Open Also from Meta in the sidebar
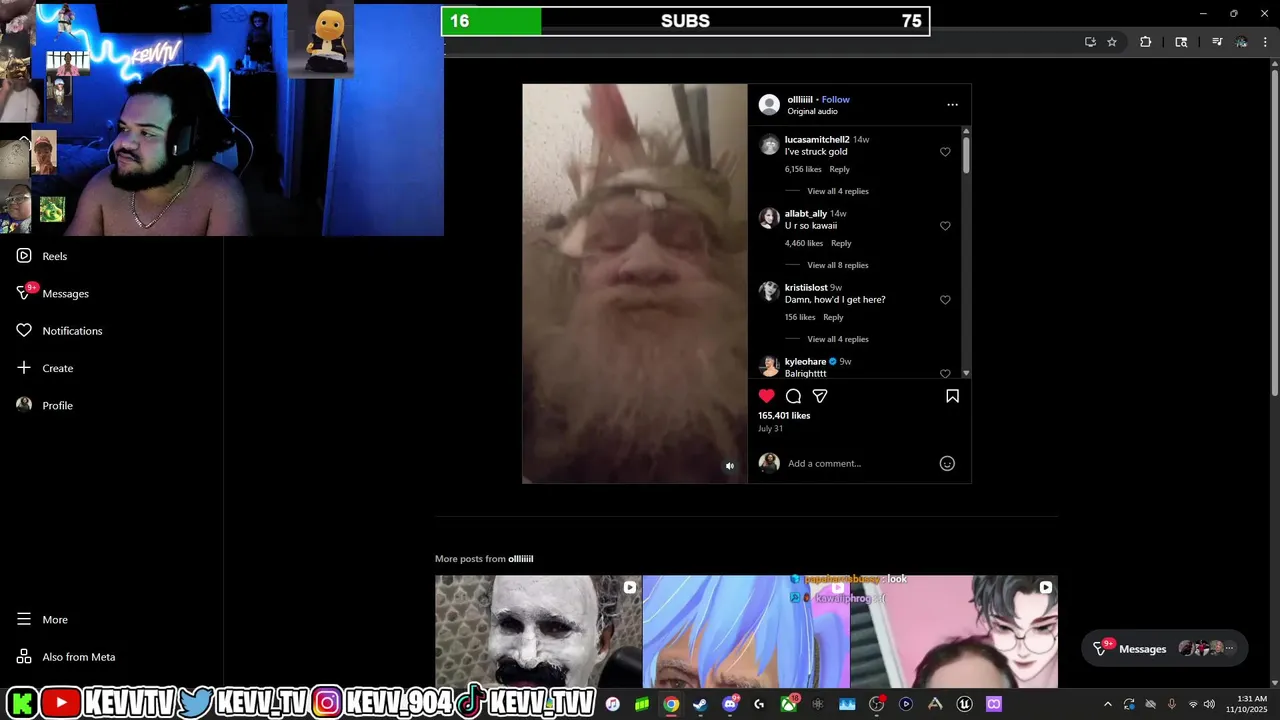The height and width of the screenshot is (720, 1280). click(x=66, y=657)
